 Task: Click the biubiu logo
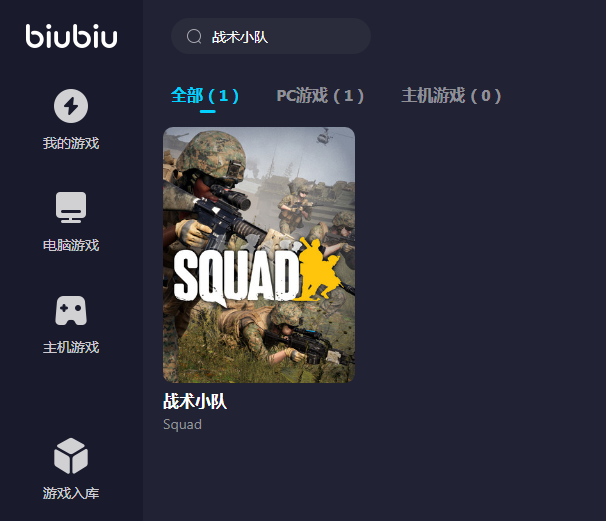click(x=71, y=36)
